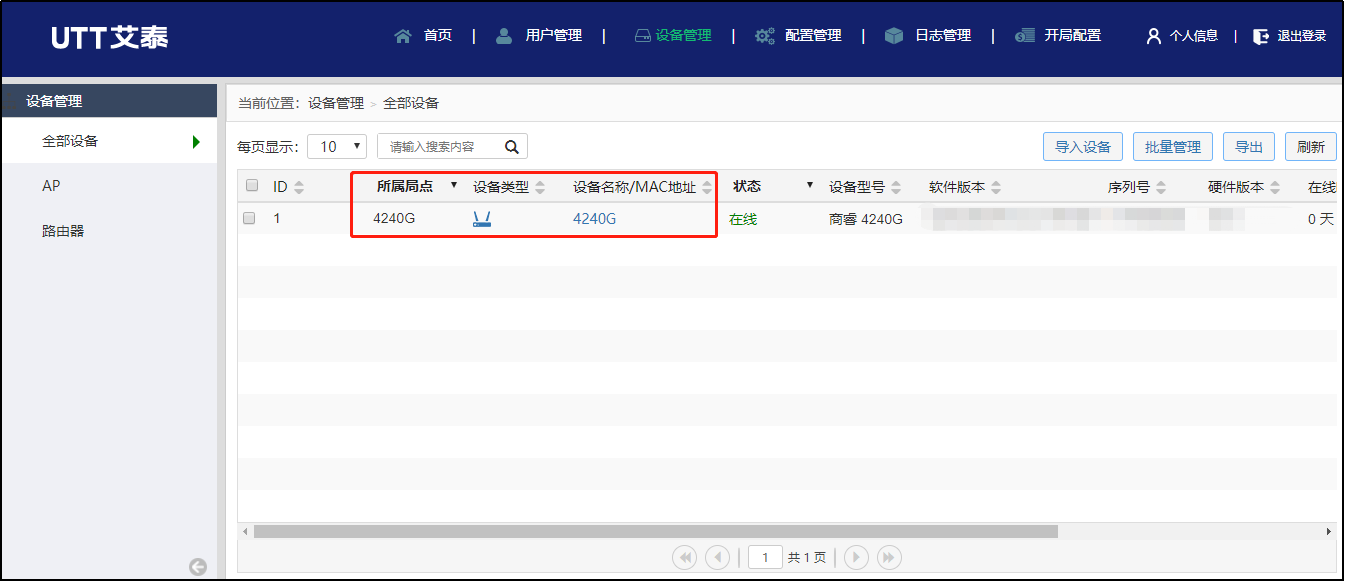Click the horizontal scrollbar thumb under the table
Image resolution: width=1346 pixels, height=583 pixels.
tap(656, 532)
